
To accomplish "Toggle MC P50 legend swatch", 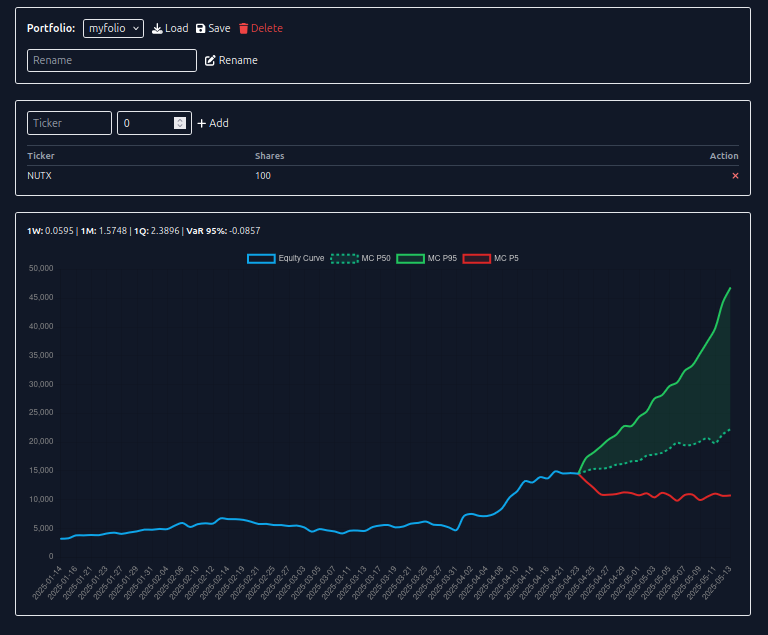I will [344, 259].
